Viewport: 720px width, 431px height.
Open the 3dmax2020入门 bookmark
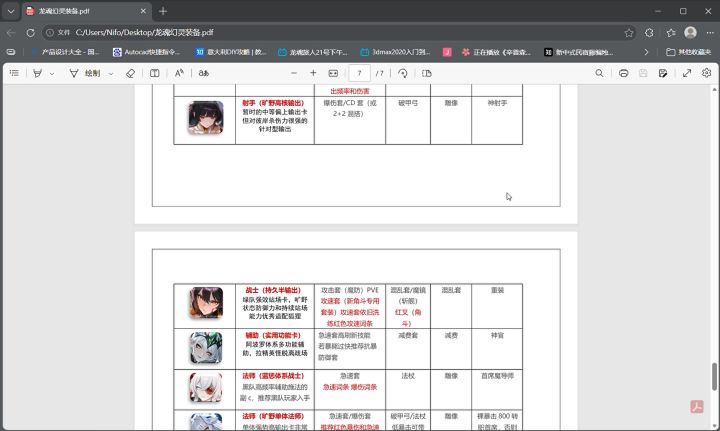point(395,52)
